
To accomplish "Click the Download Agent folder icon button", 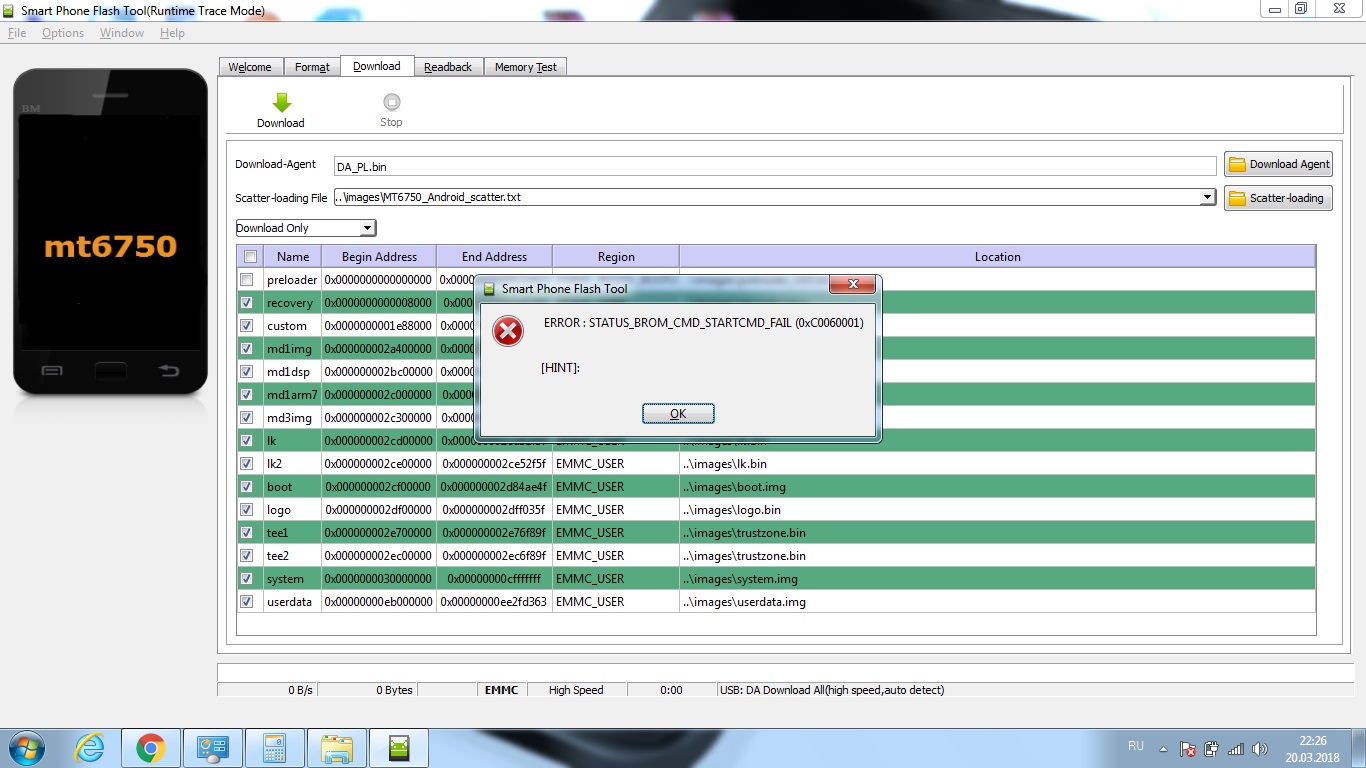I will click(x=1278, y=164).
